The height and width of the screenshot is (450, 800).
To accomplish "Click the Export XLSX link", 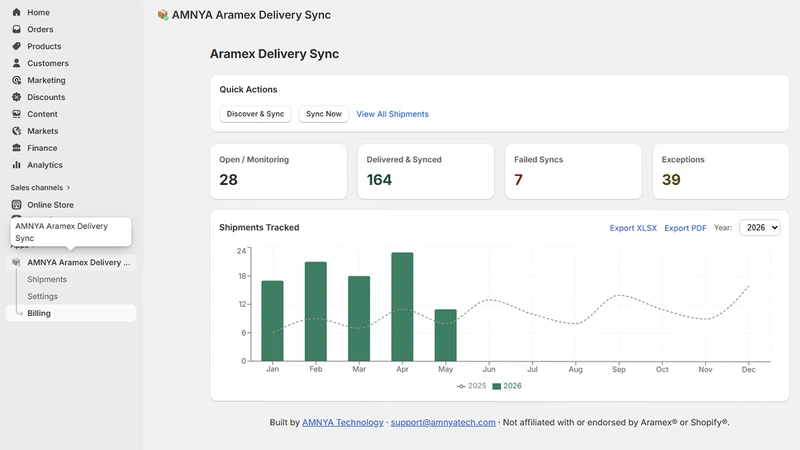I will pyautogui.click(x=633, y=228).
